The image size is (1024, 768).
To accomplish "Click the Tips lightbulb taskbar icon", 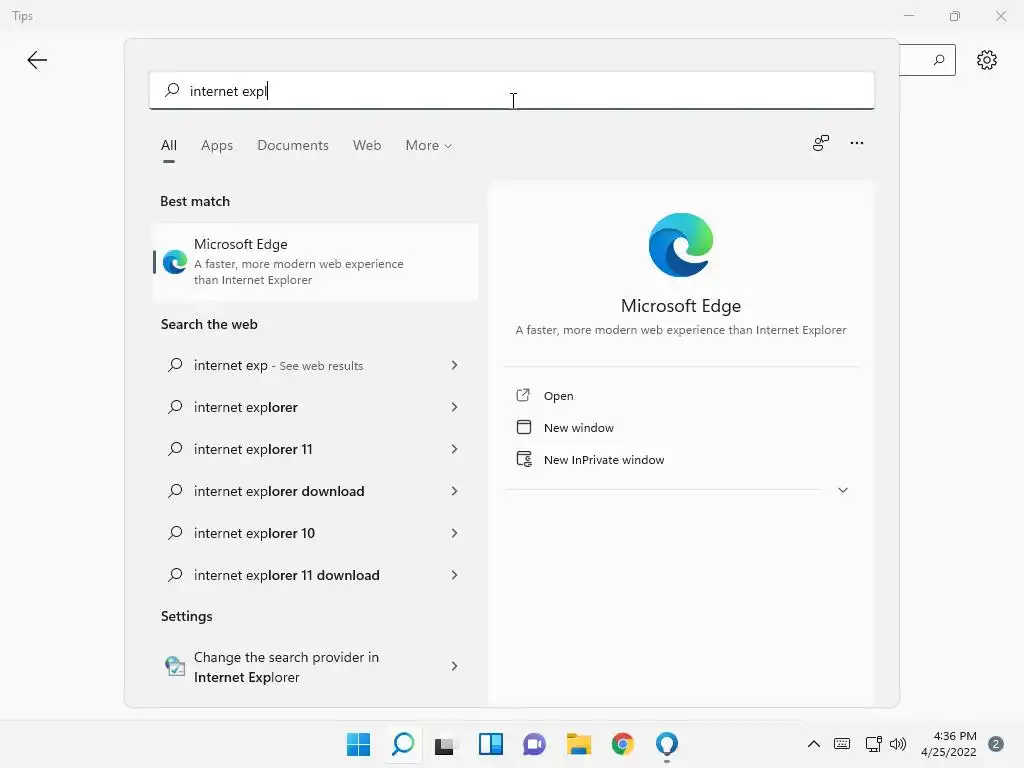I will (667, 744).
